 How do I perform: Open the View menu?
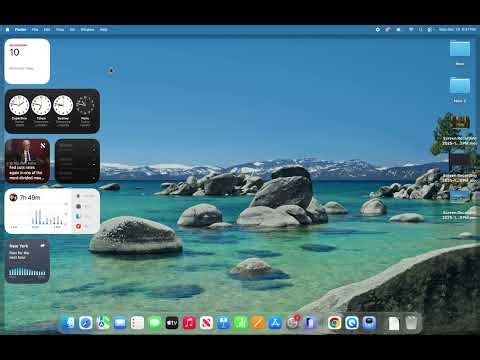[60, 30]
